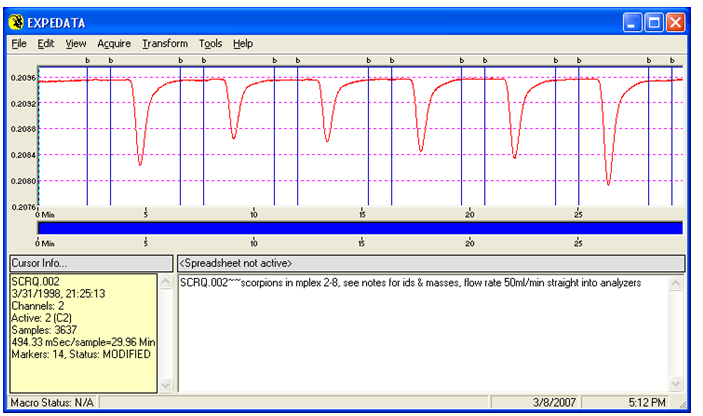This screenshot has height=416, width=703.
Task: Click up arrow of yellow info panel scrollbar
Action: (164, 284)
